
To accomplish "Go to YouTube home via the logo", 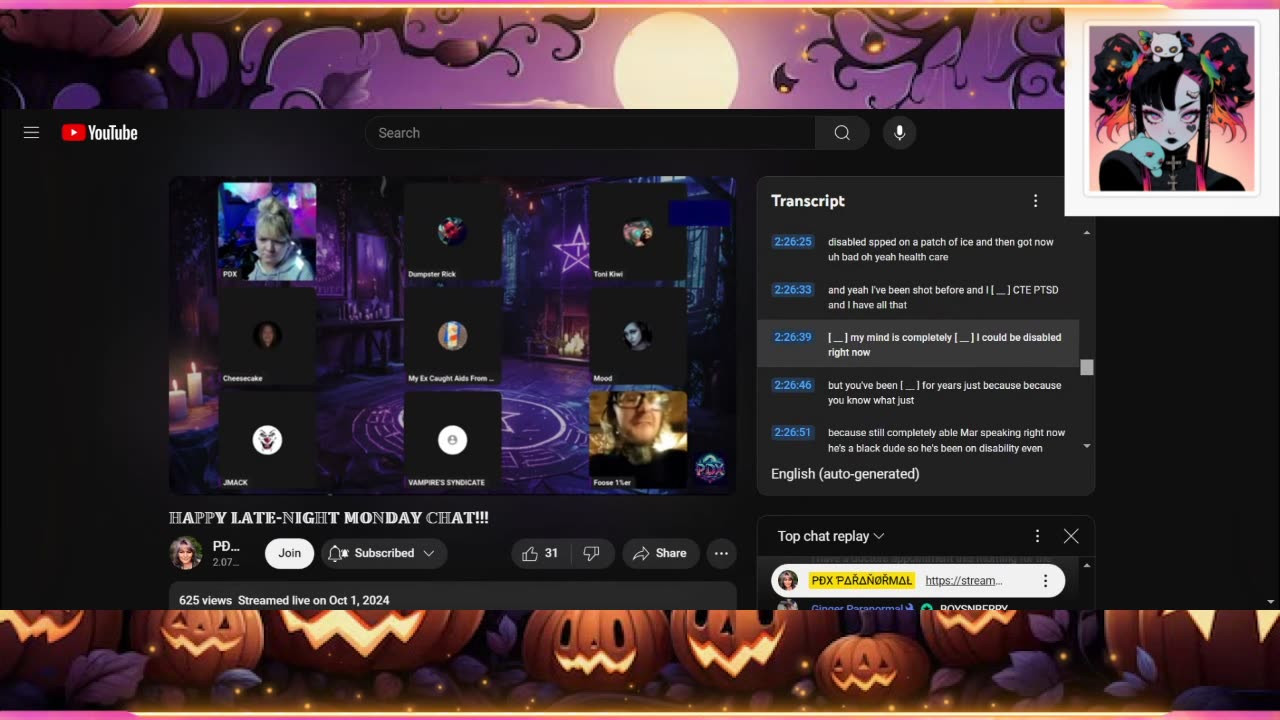I will (x=100, y=133).
